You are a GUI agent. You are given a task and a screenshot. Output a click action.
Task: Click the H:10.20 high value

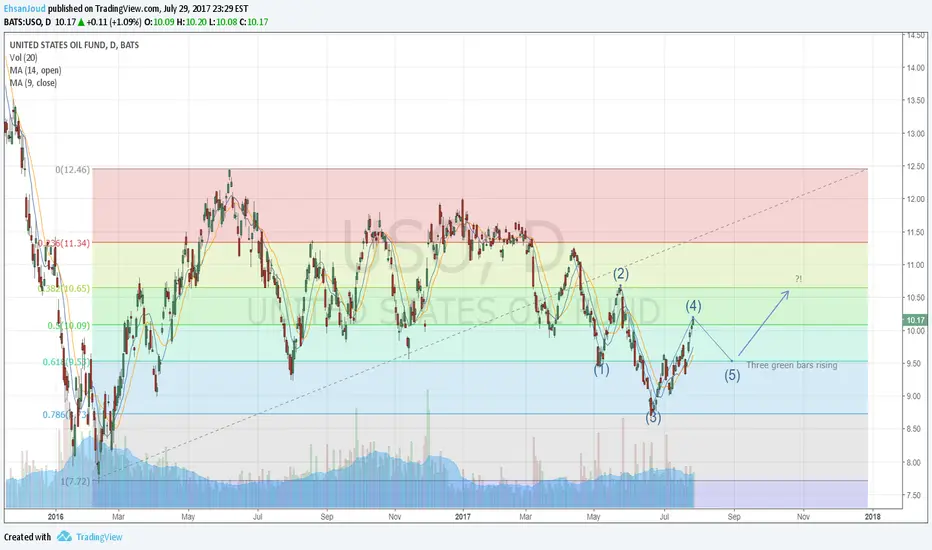pos(191,22)
